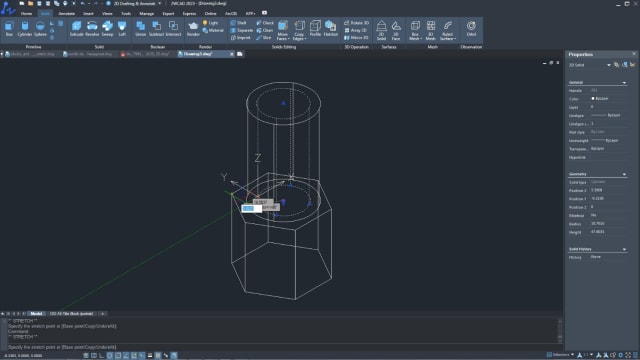The image size is (640, 360).
Task: Apply the Subtract boolean operation
Action: (x=156, y=29)
